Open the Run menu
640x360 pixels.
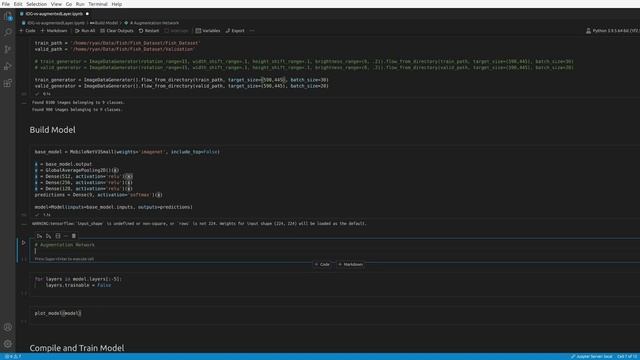coord(80,4)
